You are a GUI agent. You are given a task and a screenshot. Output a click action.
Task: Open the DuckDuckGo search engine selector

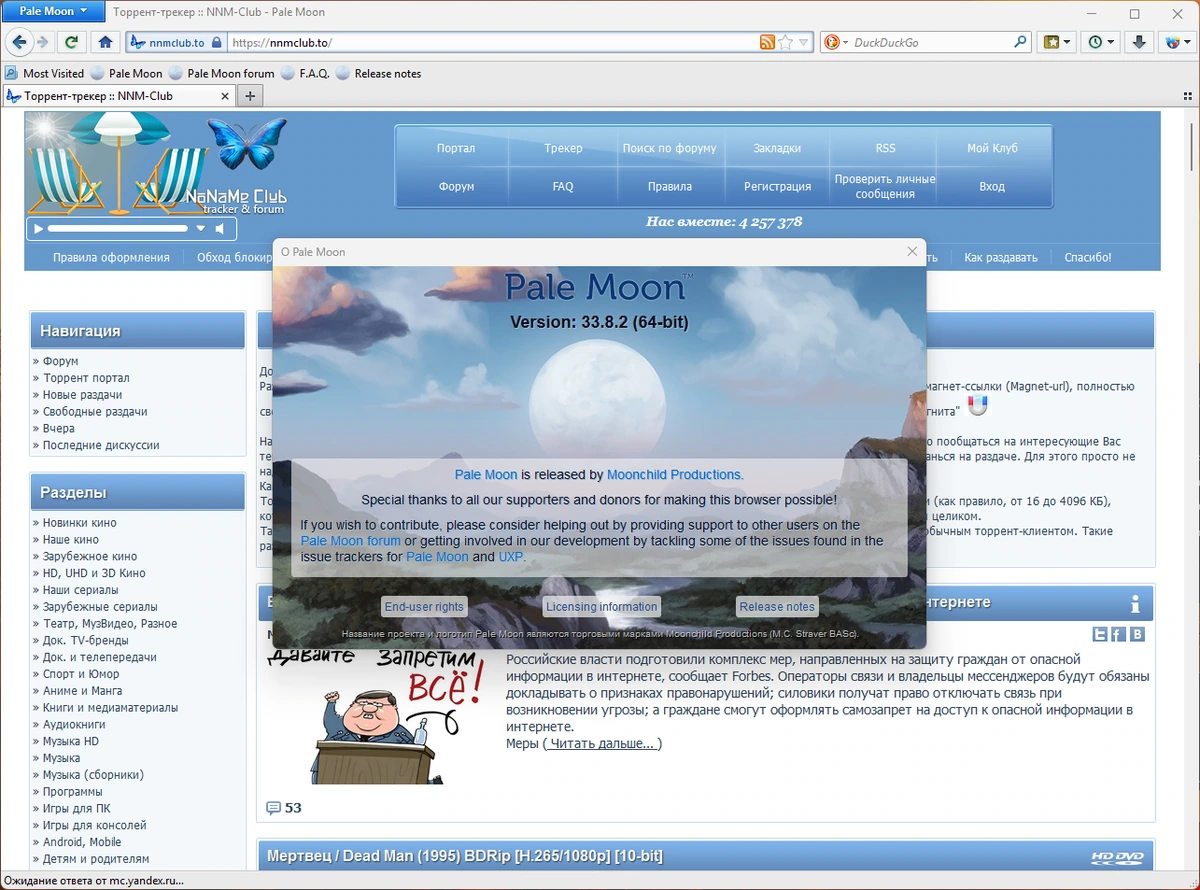(x=836, y=42)
